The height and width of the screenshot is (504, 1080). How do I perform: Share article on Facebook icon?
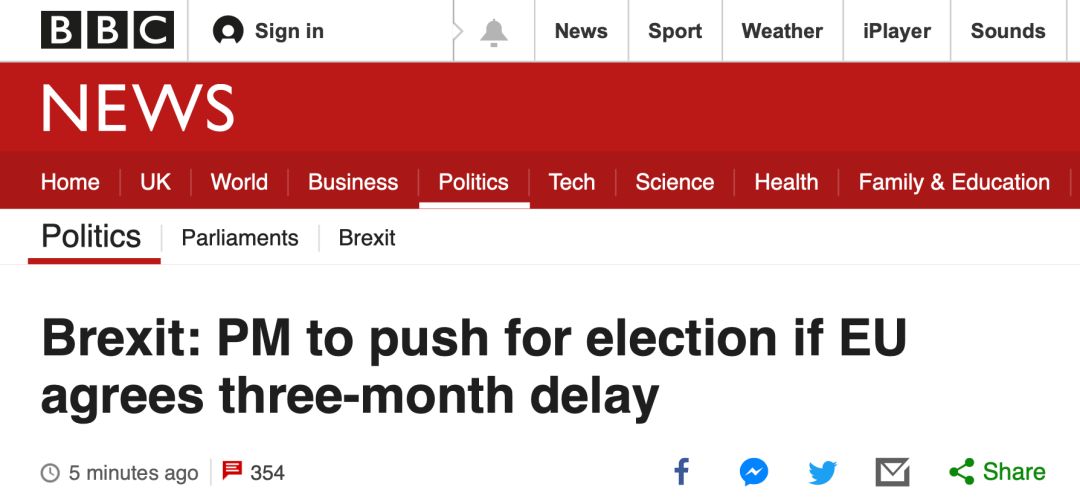(x=681, y=472)
